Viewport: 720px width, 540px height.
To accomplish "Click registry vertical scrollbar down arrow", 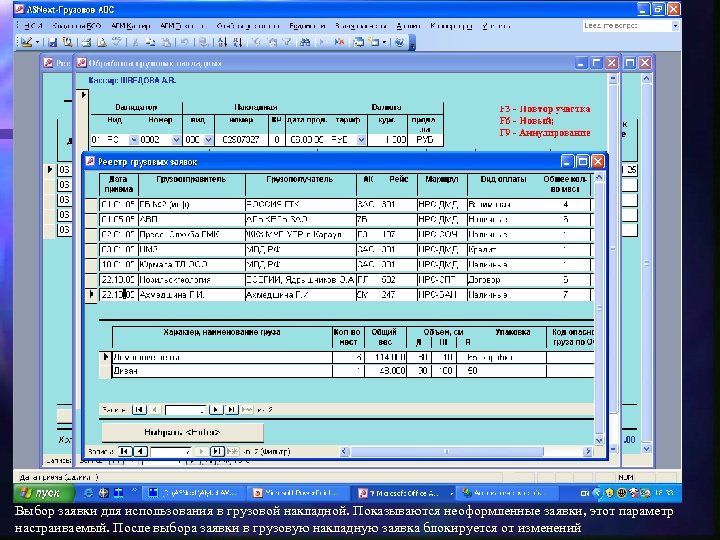I will (x=599, y=440).
